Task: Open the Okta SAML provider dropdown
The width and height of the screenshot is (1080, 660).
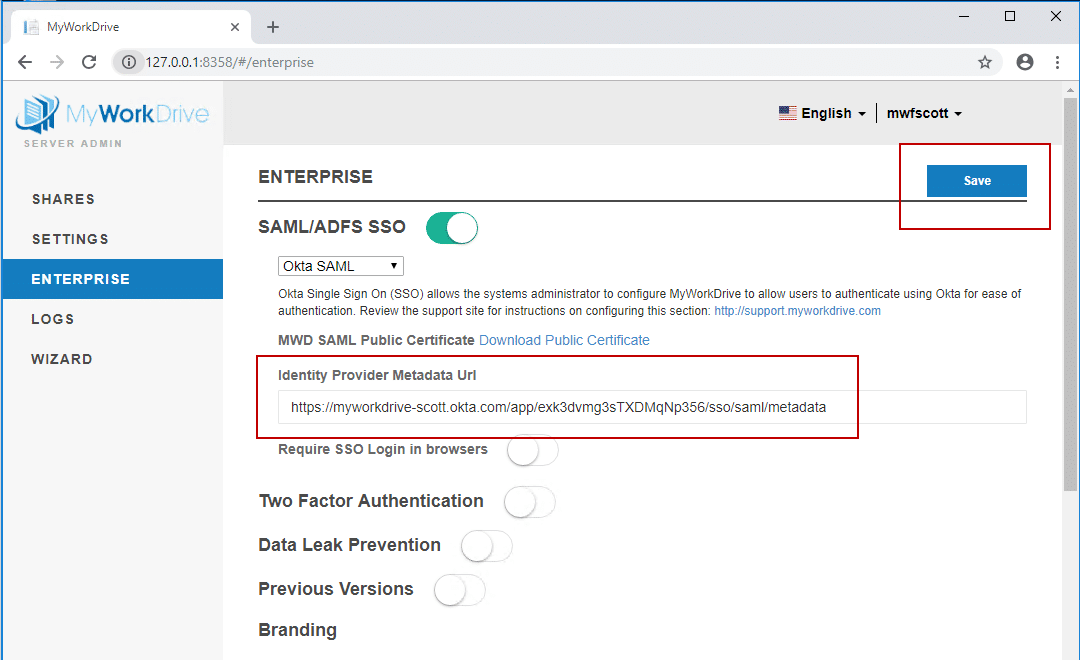Action: point(340,266)
